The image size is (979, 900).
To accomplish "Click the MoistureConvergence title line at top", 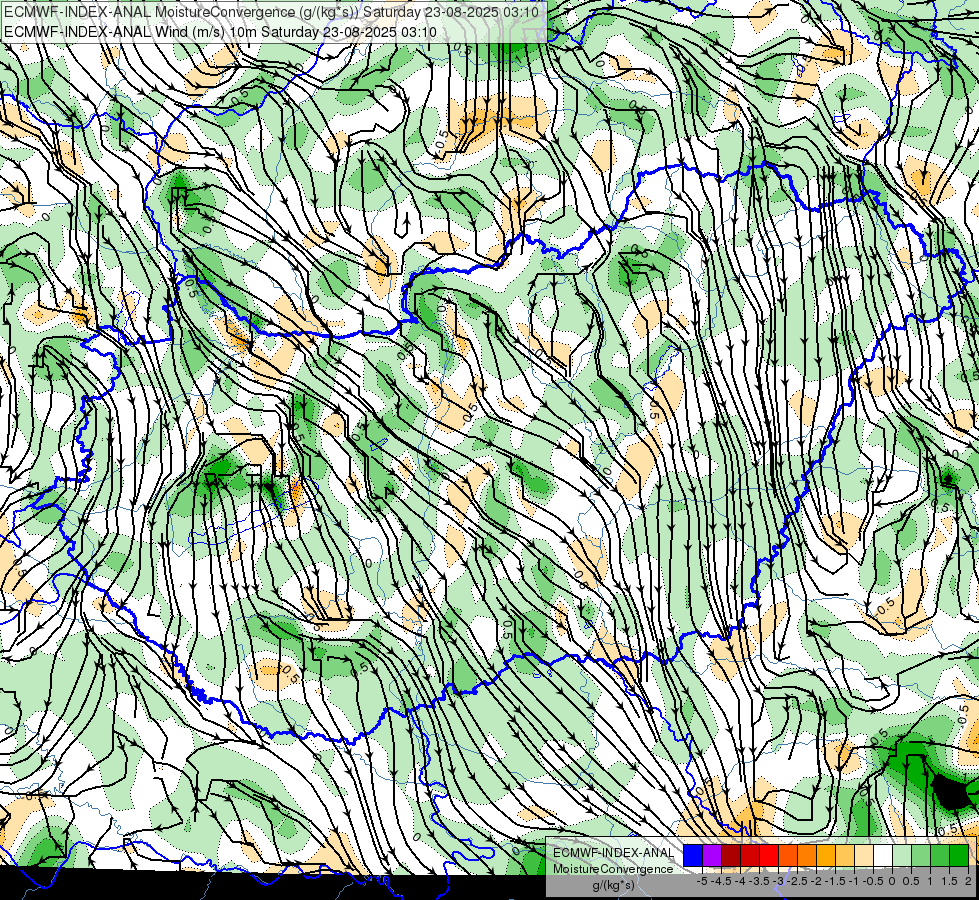I will [x=271, y=11].
